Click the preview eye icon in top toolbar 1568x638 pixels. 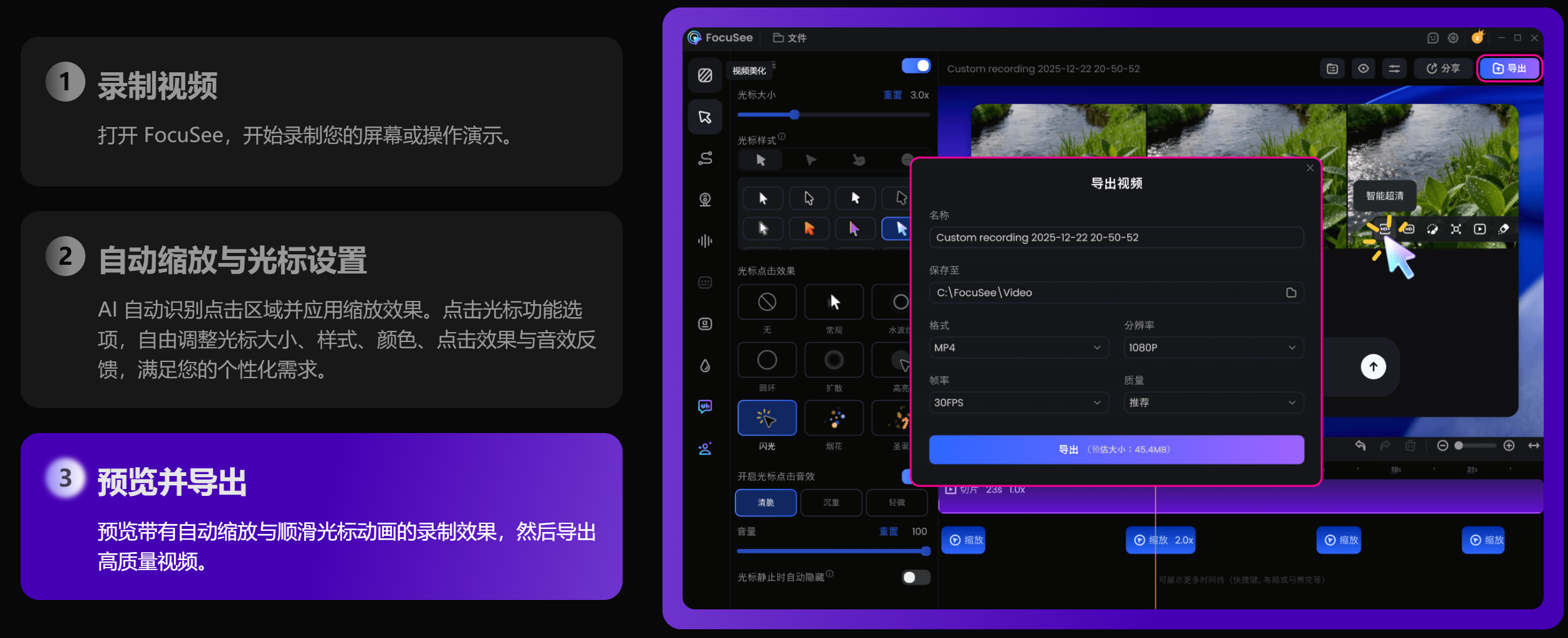coord(1363,69)
